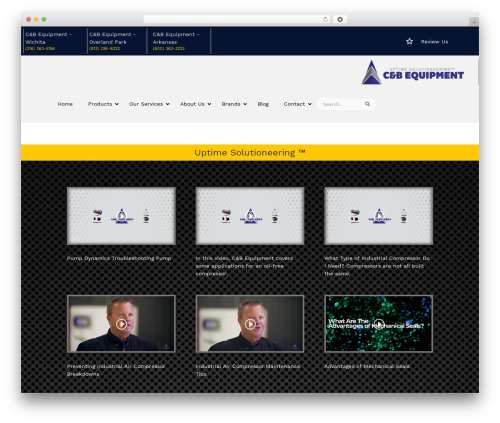Click Industrial Air Compressor Maintenance Tips caption
Viewport: 500px width, 423px height.
248,370
